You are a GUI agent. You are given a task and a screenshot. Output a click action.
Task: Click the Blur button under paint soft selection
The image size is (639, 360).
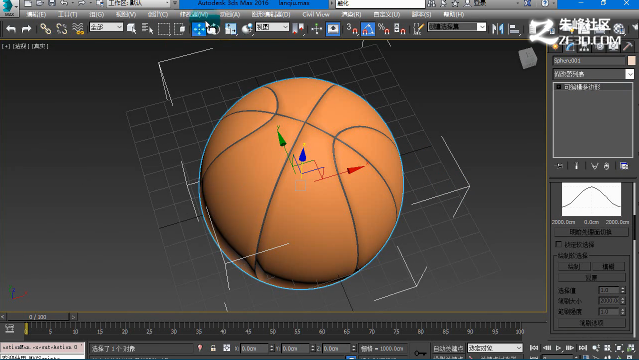click(608, 267)
